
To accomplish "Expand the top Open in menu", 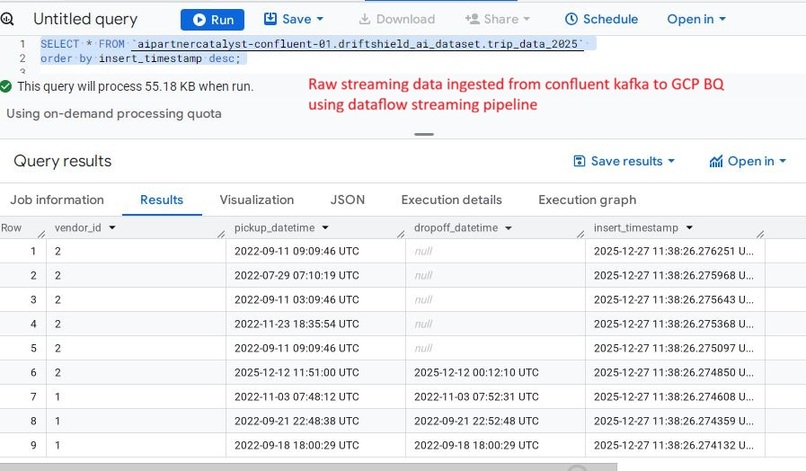I will click(697, 19).
